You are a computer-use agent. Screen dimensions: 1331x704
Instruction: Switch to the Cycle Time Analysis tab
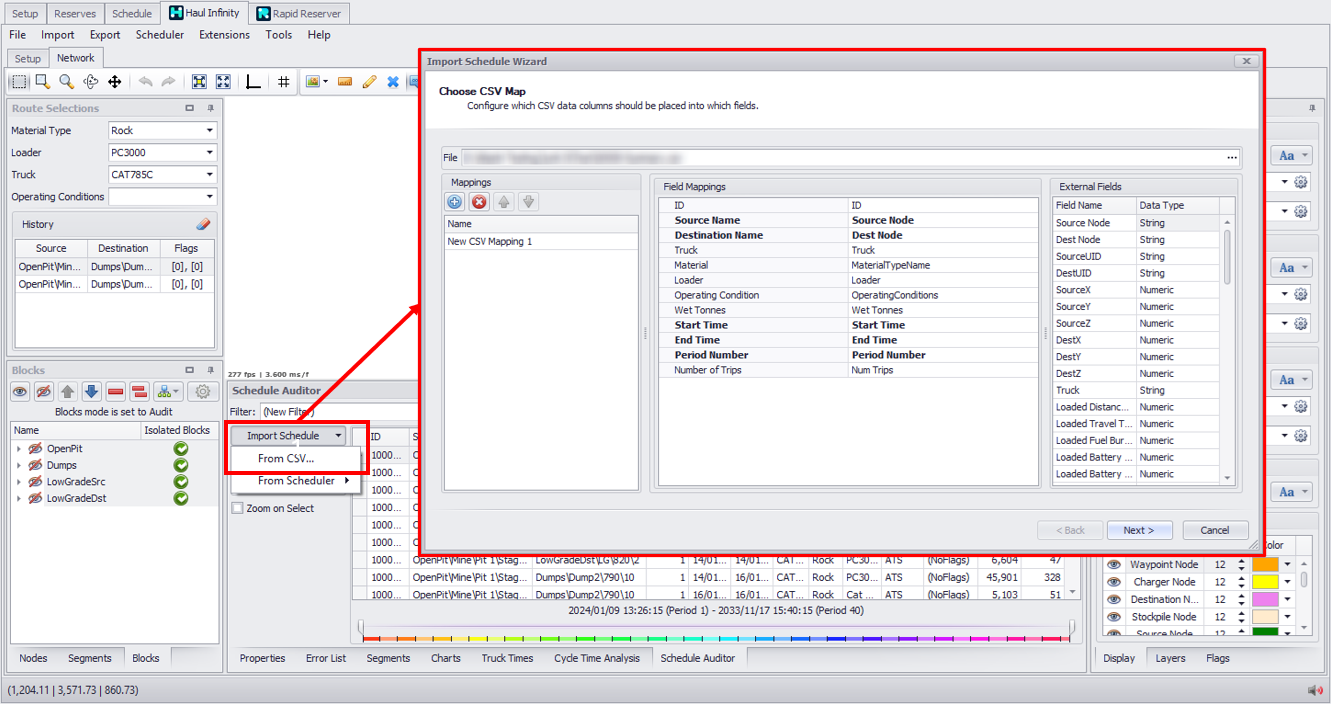[596, 658]
